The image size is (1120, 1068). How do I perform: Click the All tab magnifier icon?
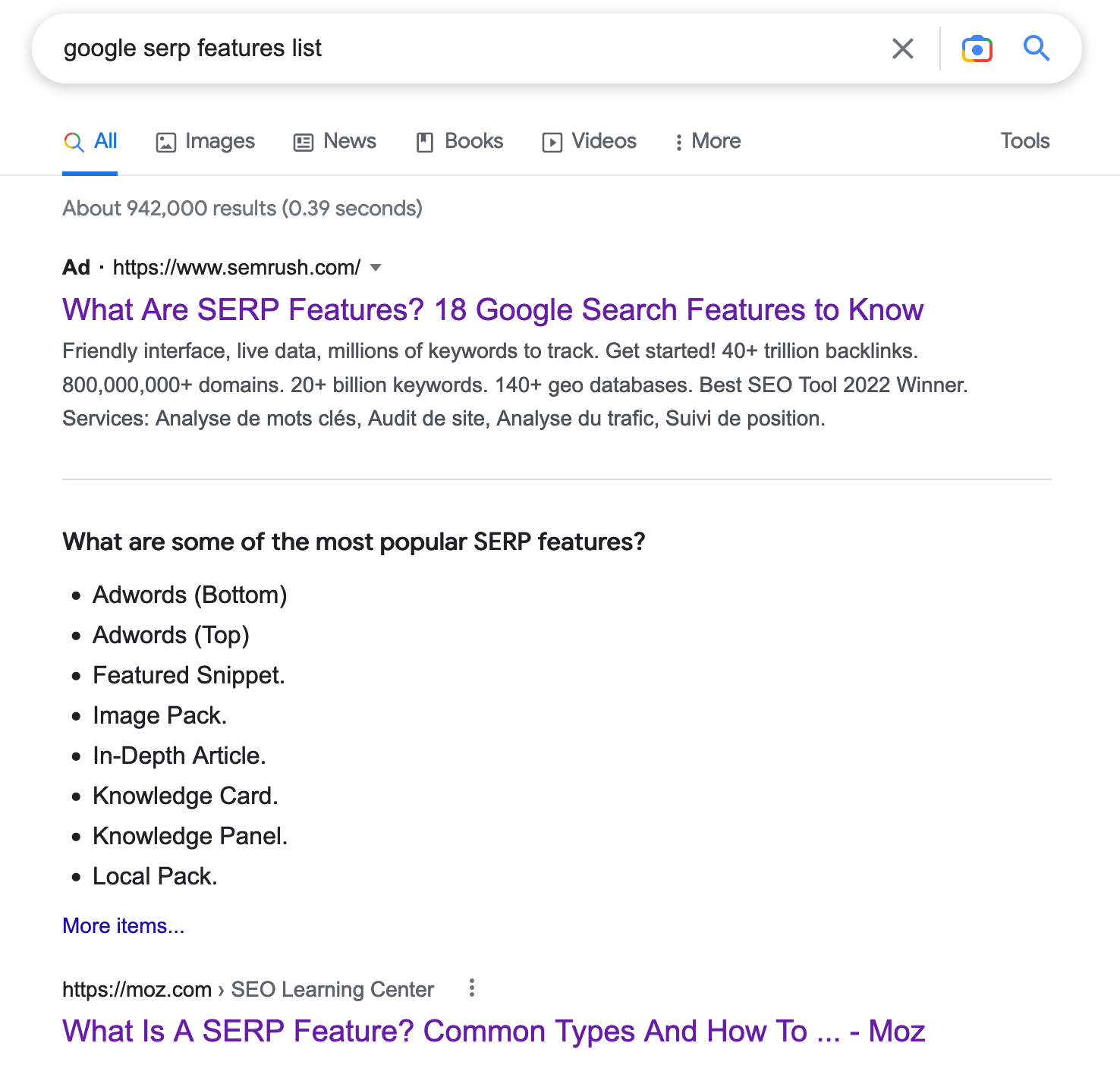coord(74,141)
